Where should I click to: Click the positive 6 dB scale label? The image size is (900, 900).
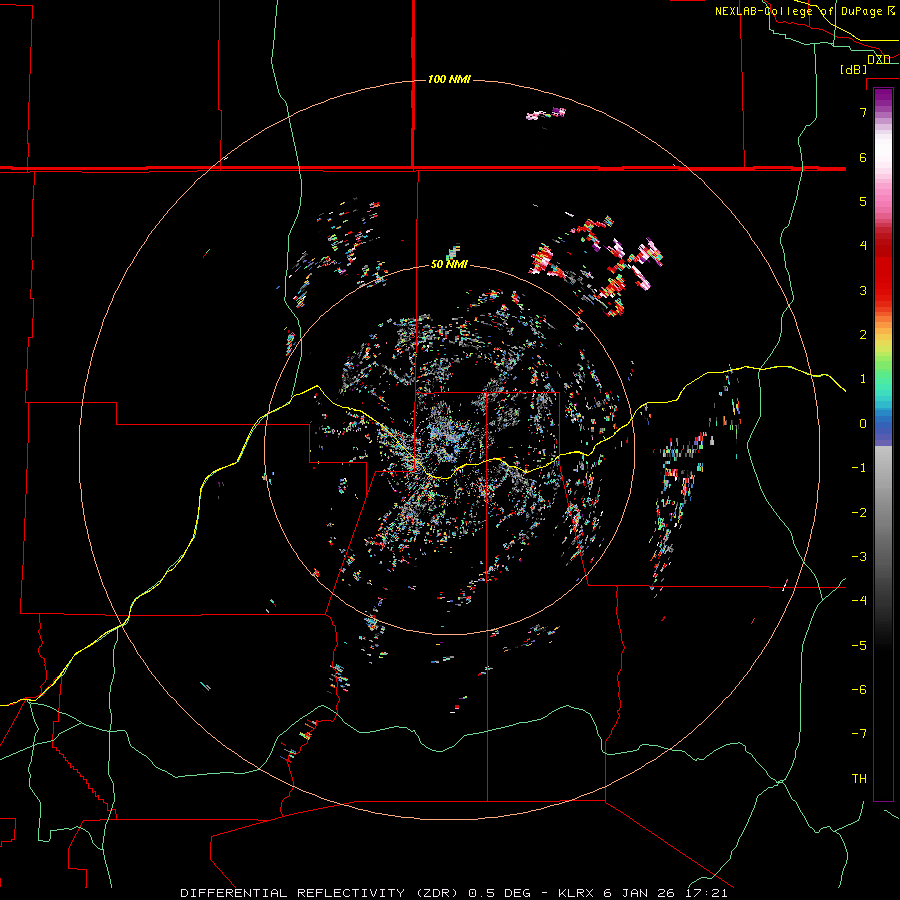coord(863,157)
